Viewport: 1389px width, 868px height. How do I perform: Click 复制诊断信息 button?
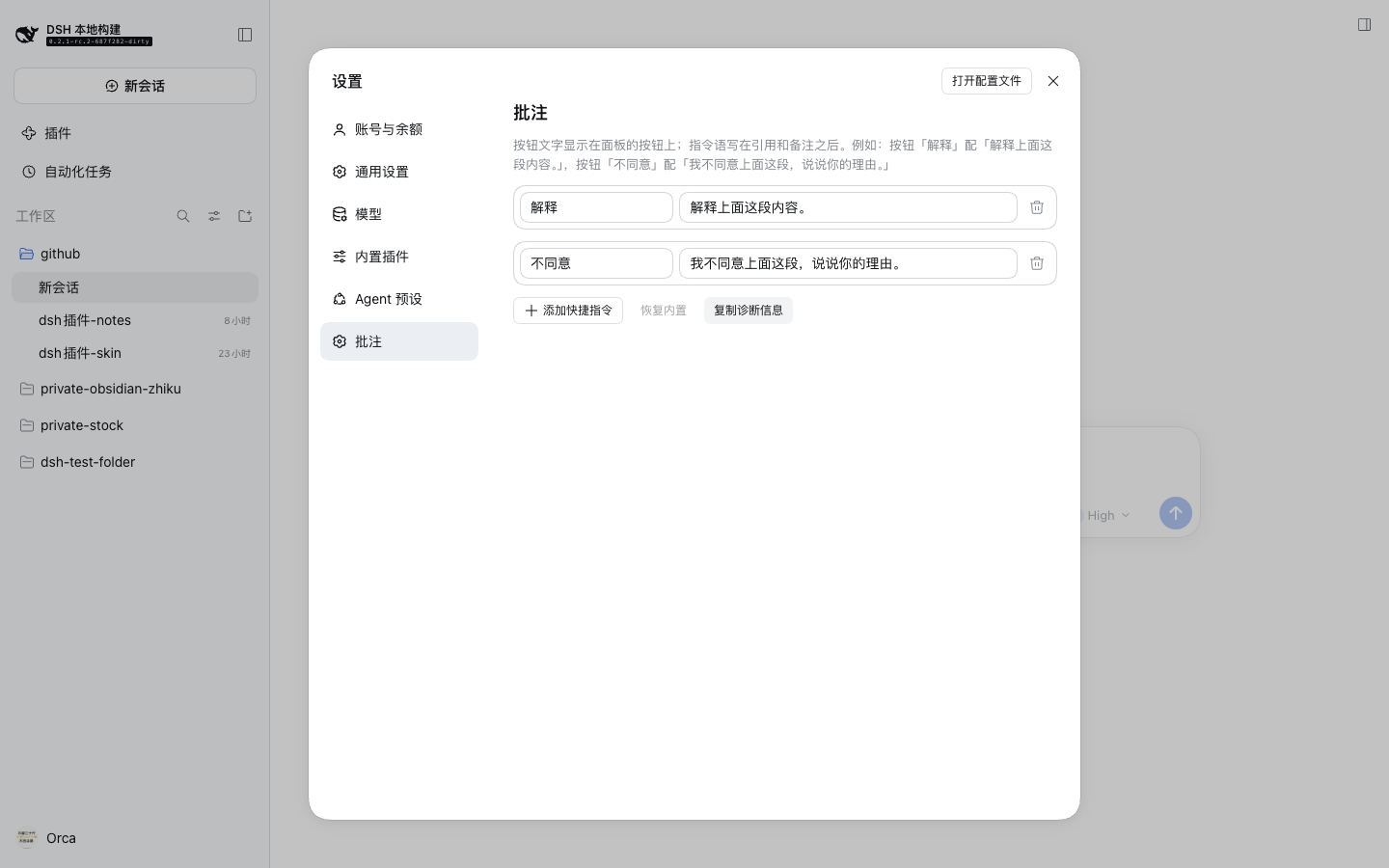[x=749, y=311]
